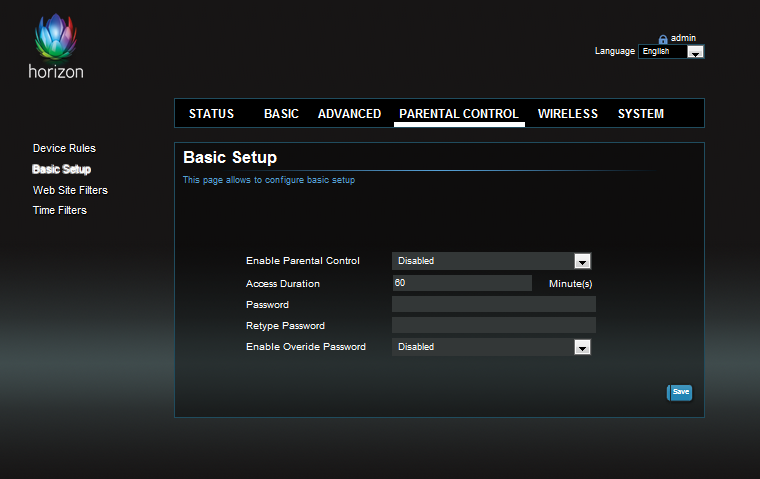Click the Access Duration label
This screenshot has width=760, height=479.
pos(283,284)
